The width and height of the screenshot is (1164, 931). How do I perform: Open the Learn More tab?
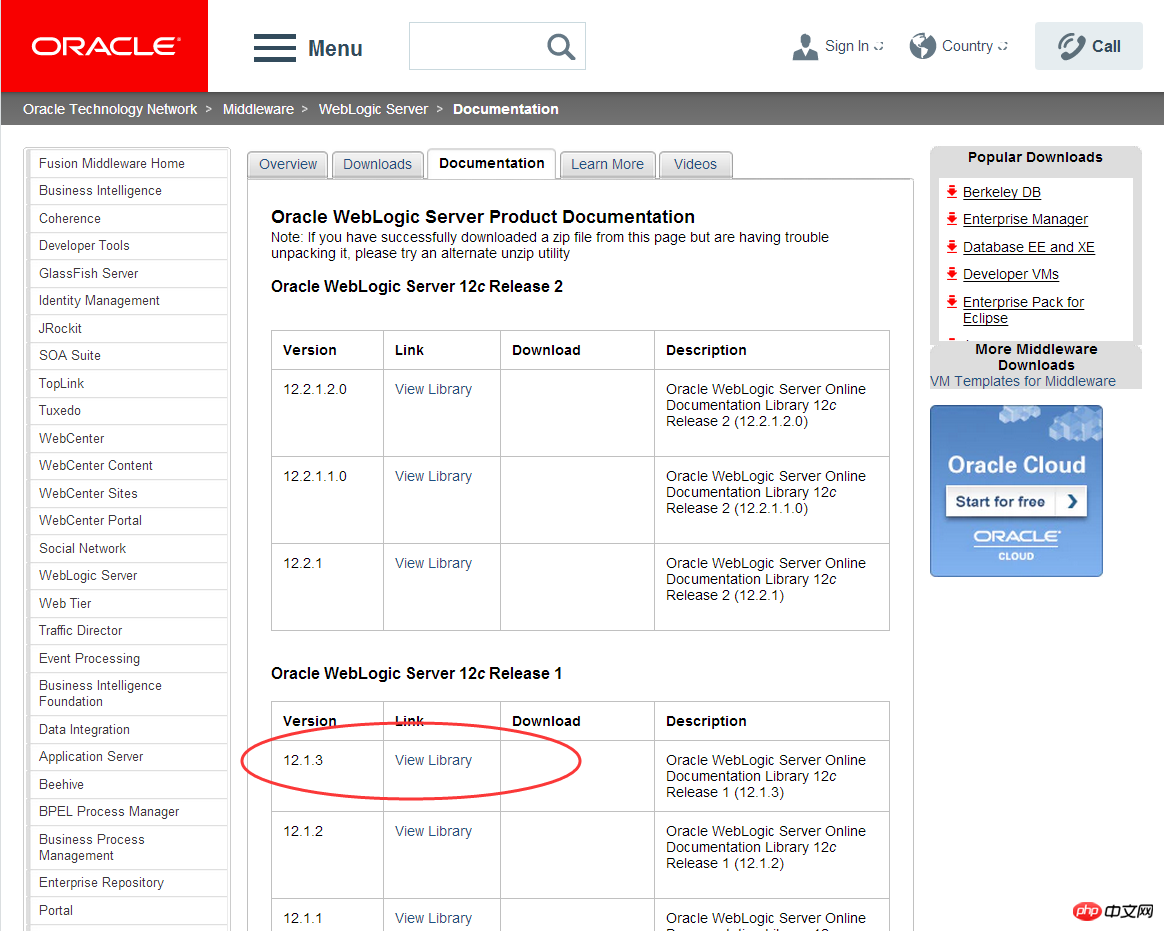[x=607, y=164]
